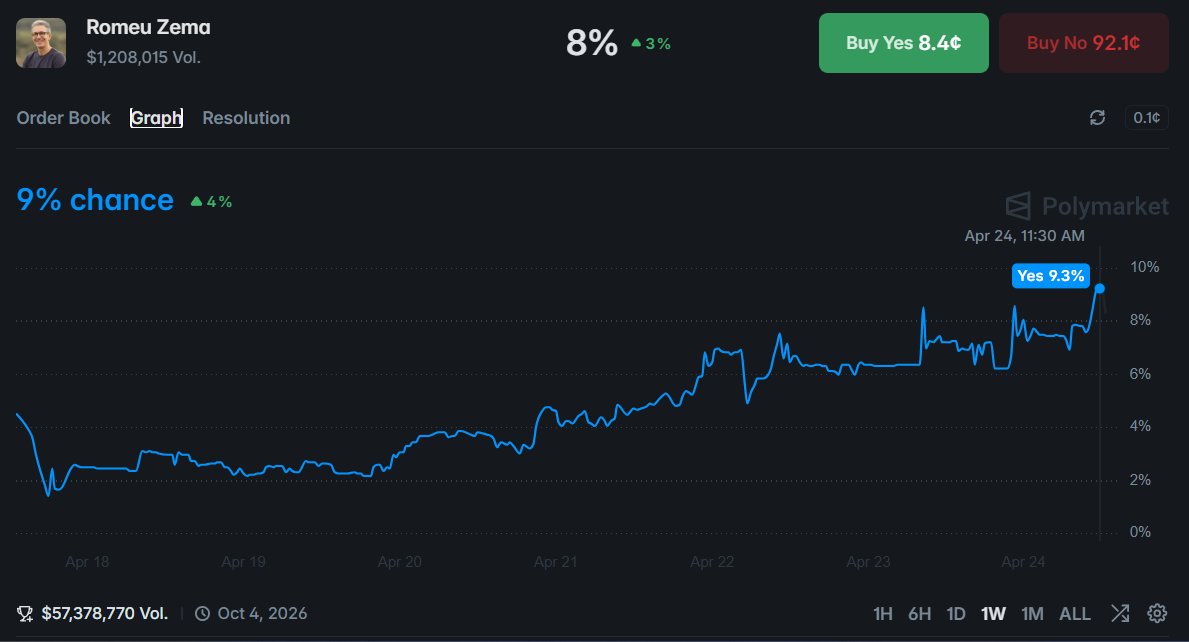Image resolution: width=1189 pixels, height=642 pixels.
Task: Click Romeu Zema's profile photo
Action: click(x=41, y=43)
